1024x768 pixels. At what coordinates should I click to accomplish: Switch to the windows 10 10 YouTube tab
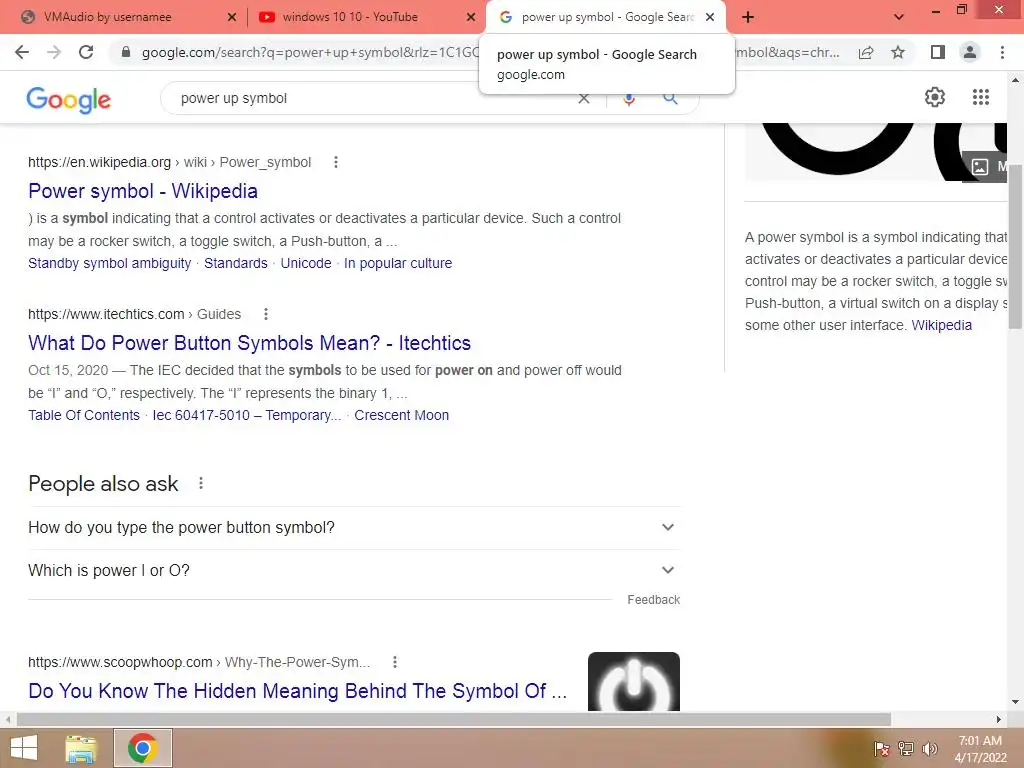349,17
